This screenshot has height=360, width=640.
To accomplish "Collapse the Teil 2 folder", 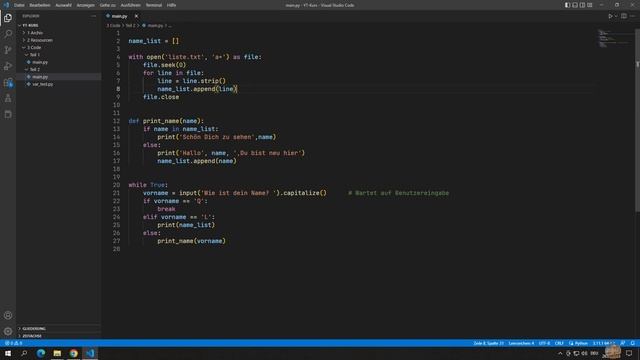I will tap(58, 69).
